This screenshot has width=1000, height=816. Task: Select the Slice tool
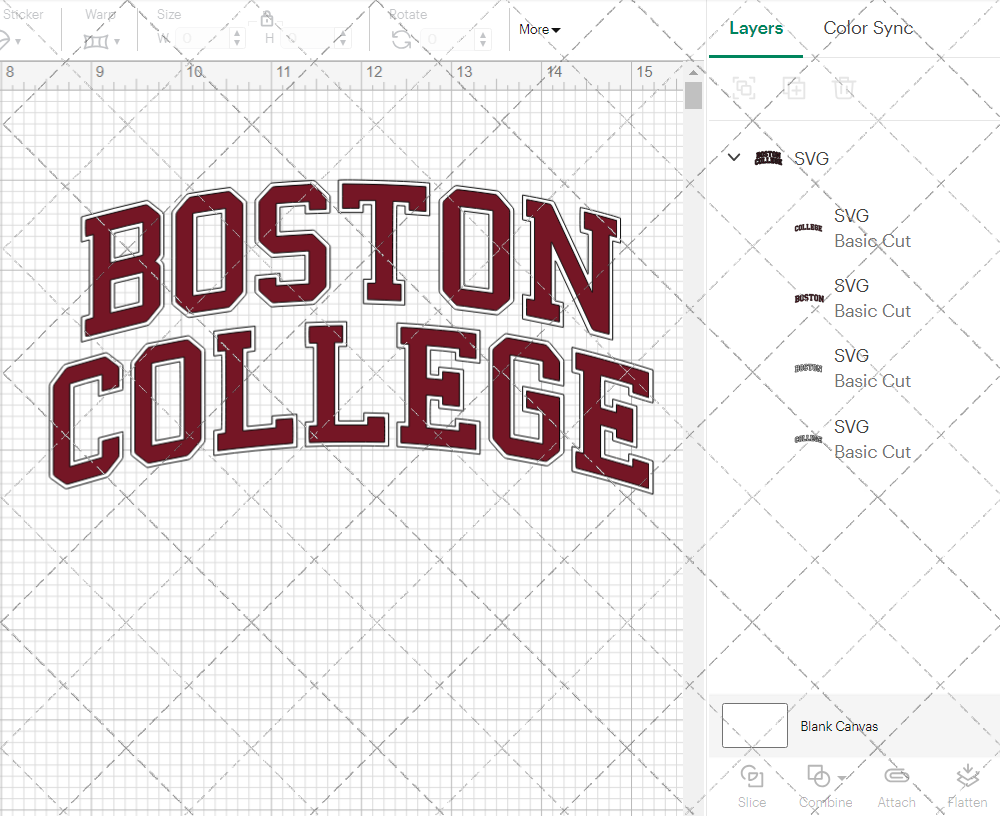[752, 785]
